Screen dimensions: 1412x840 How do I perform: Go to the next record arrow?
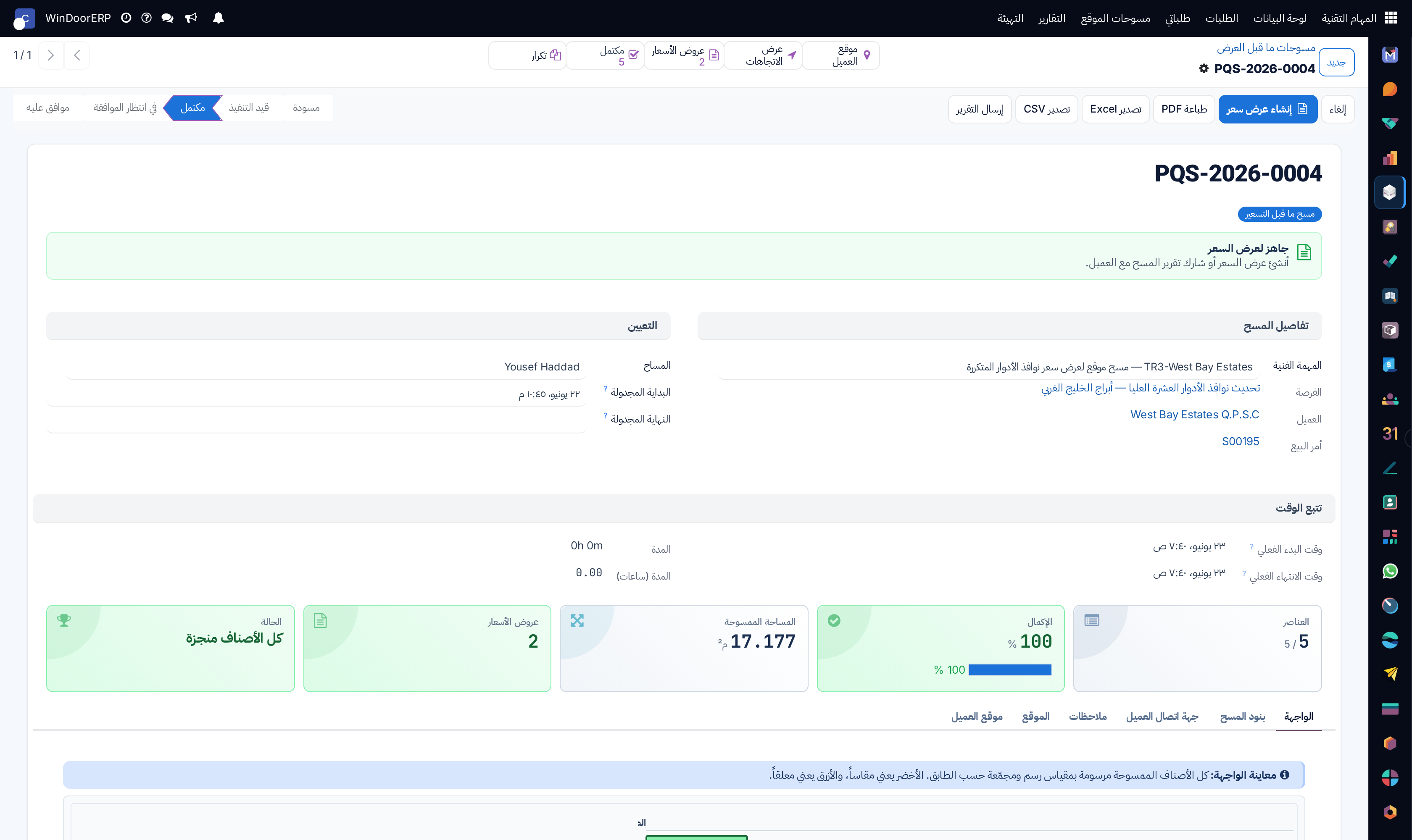click(x=50, y=55)
